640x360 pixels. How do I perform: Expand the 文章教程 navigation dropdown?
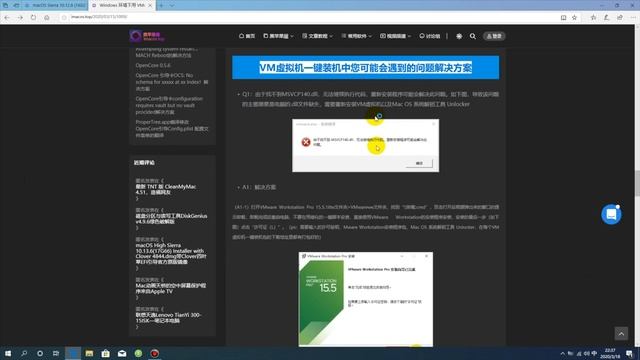(x=317, y=36)
